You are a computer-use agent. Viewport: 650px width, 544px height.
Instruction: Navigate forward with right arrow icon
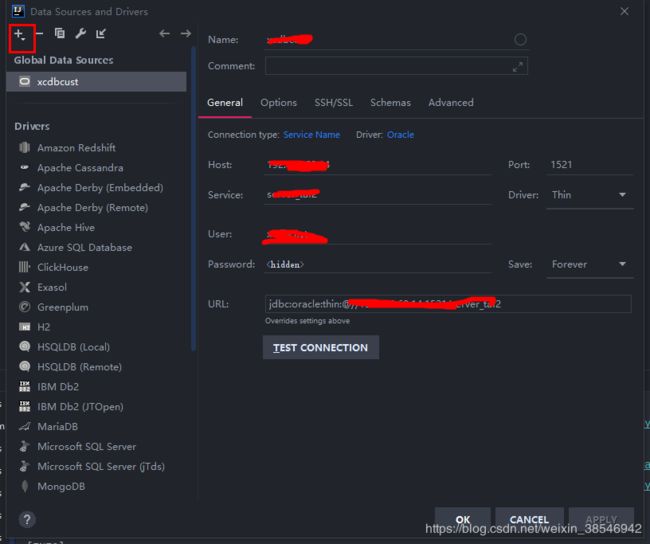(x=186, y=33)
